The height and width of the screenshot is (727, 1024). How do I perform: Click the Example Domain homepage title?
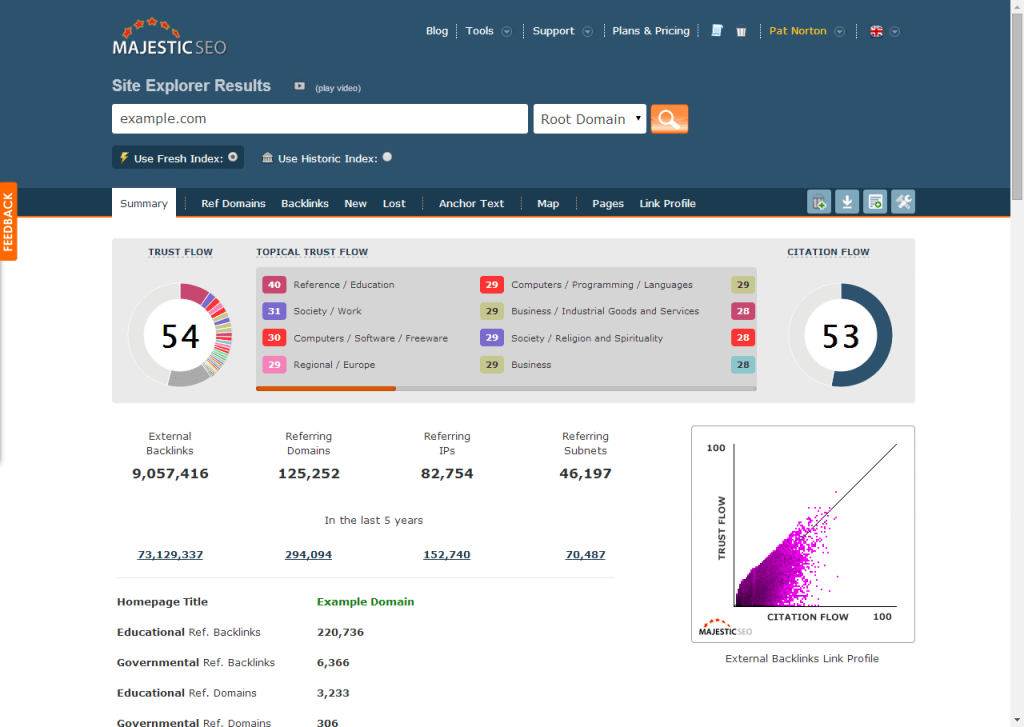(x=366, y=602)
